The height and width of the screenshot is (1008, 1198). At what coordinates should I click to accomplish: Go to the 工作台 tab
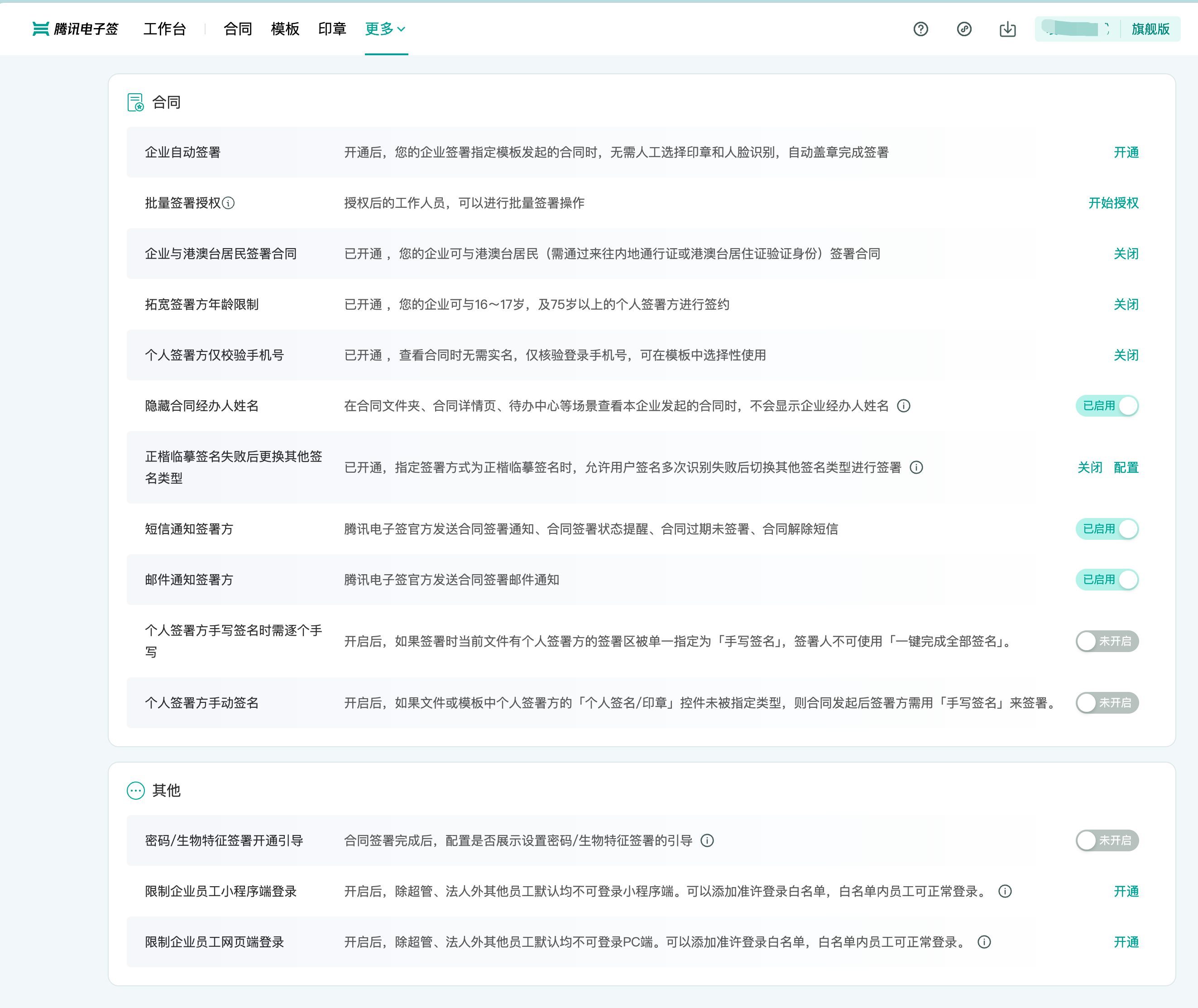click(164, 29)
